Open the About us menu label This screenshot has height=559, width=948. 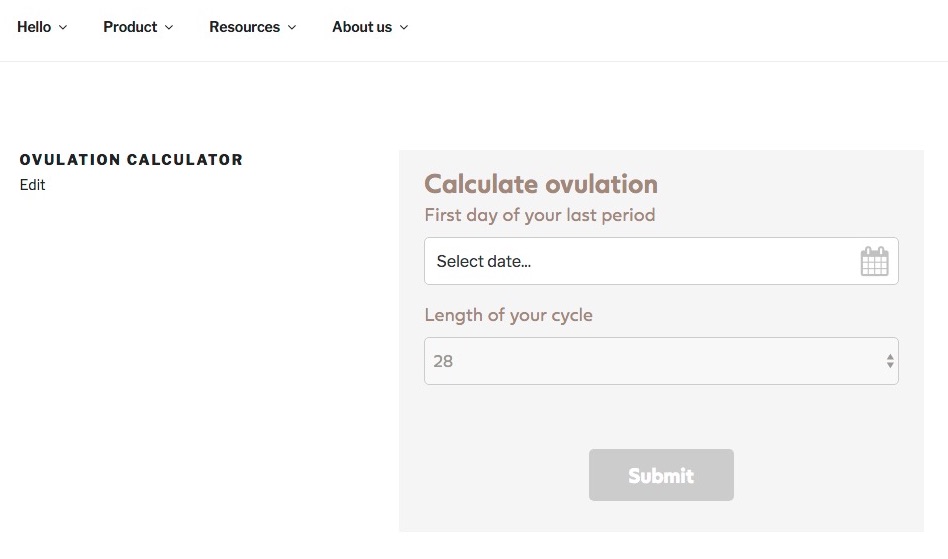pyautogui.click(x=362, y=27)
